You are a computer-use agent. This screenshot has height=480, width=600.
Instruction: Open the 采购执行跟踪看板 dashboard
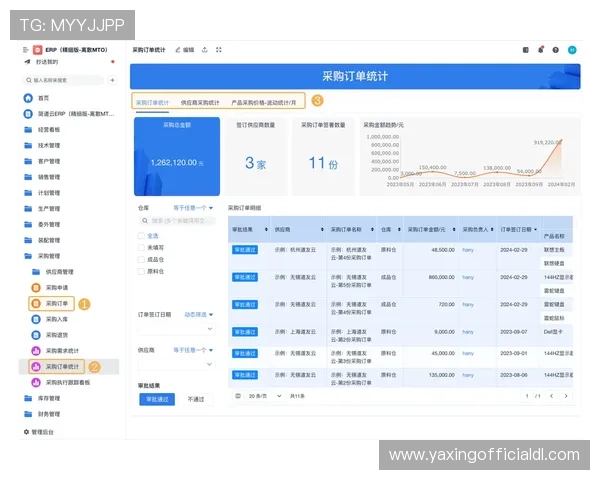60,382
